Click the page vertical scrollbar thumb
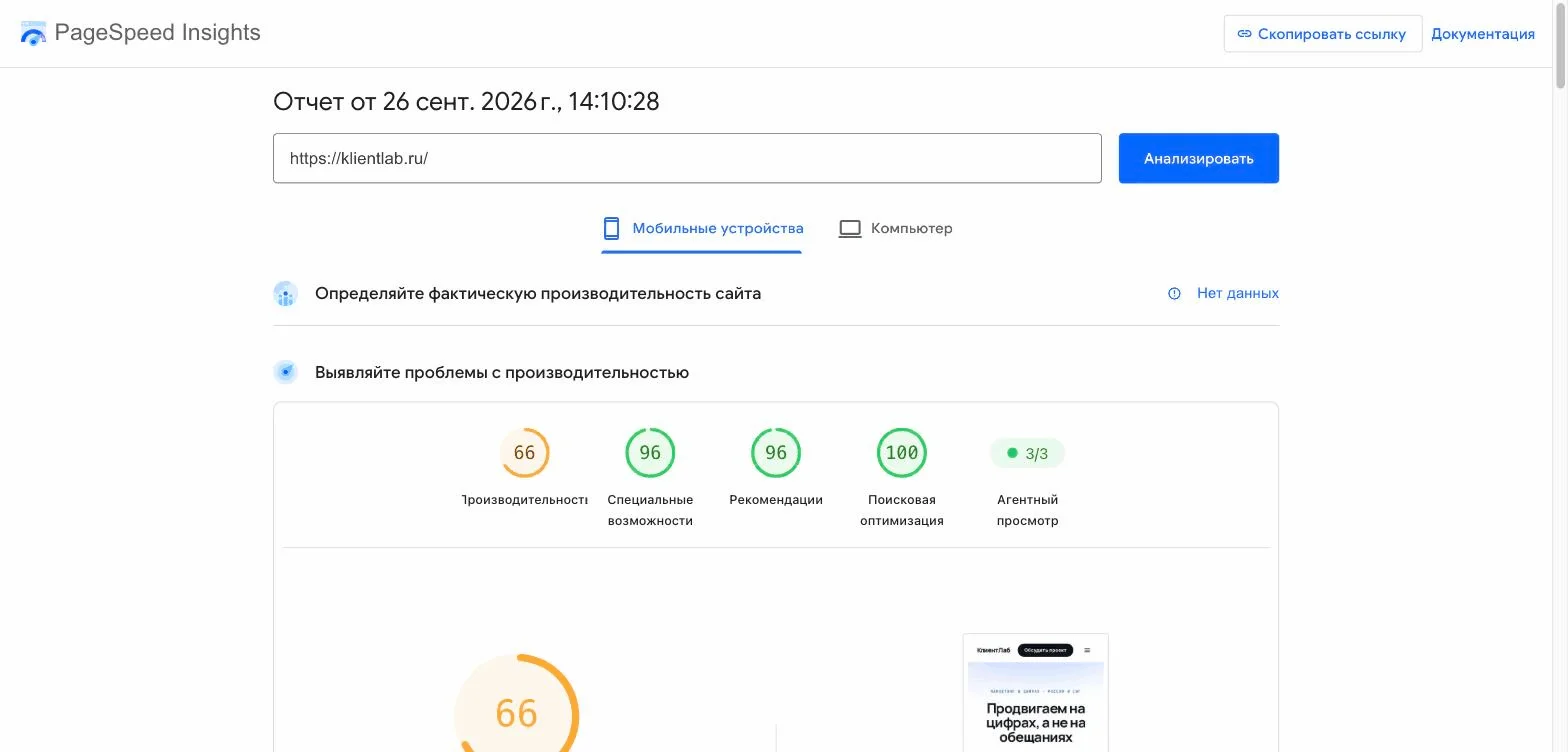 [x=1560, y=45]
